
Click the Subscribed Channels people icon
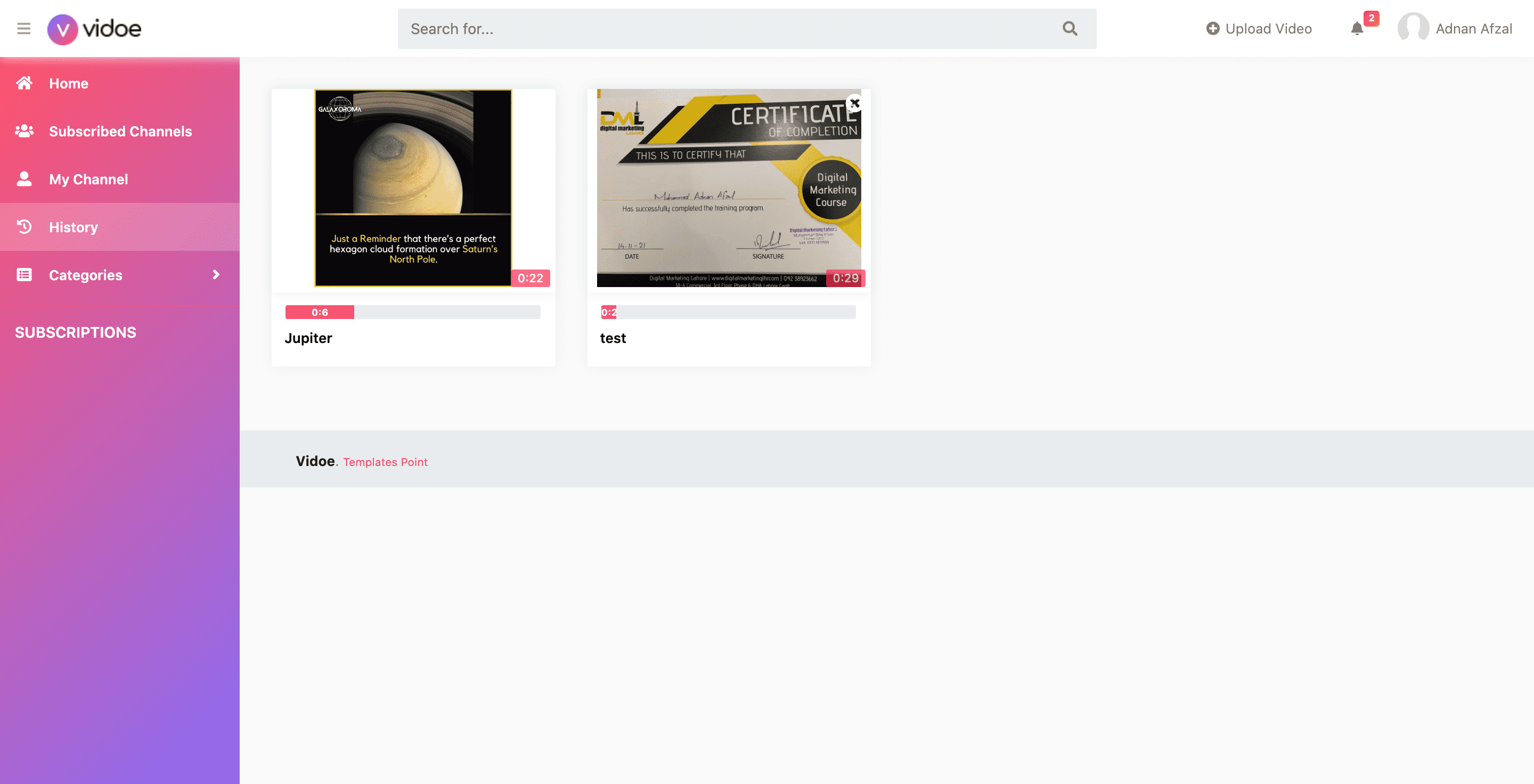[x=24, y=131]
